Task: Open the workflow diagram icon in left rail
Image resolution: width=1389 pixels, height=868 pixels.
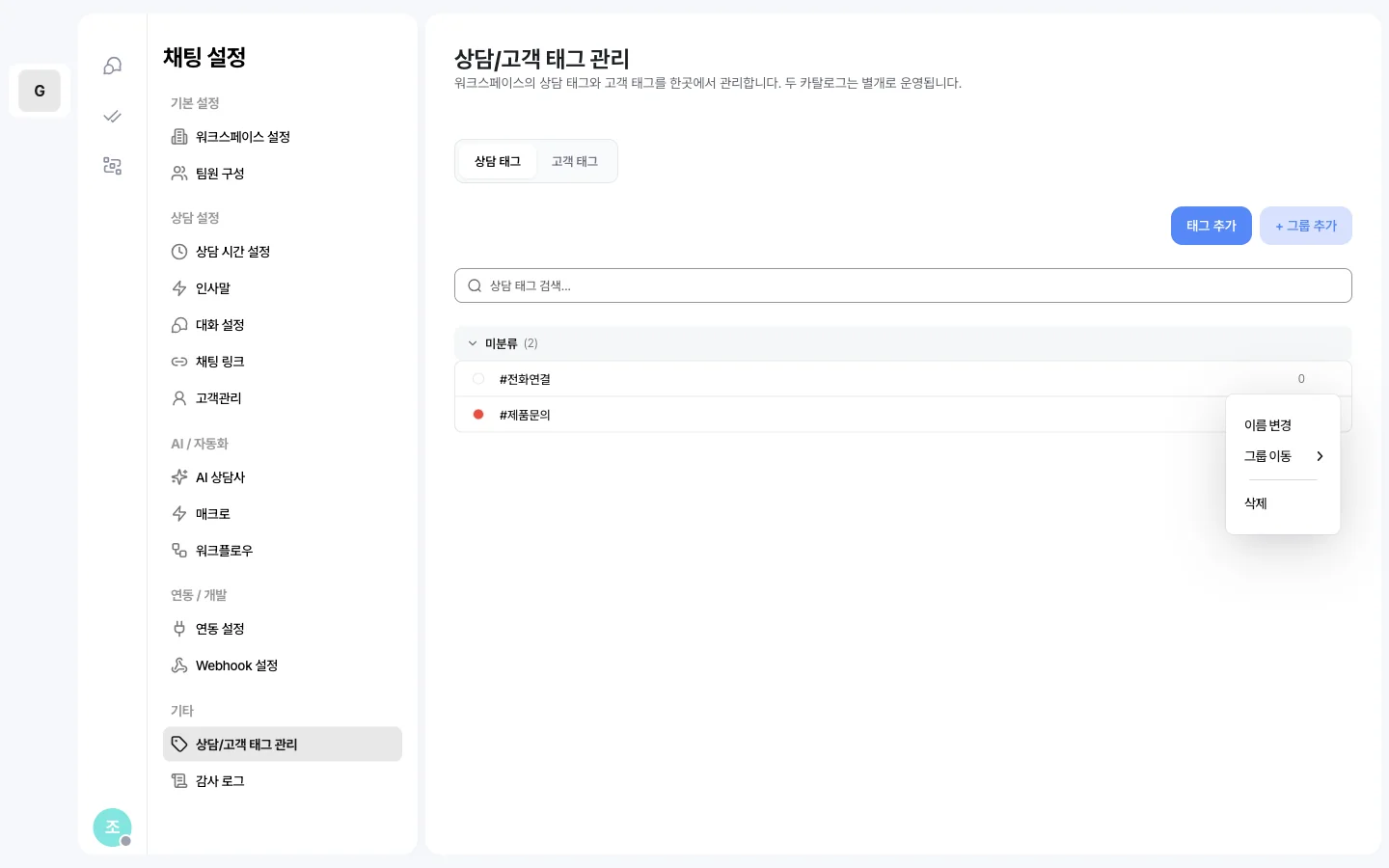Action: tap(113, 166)
